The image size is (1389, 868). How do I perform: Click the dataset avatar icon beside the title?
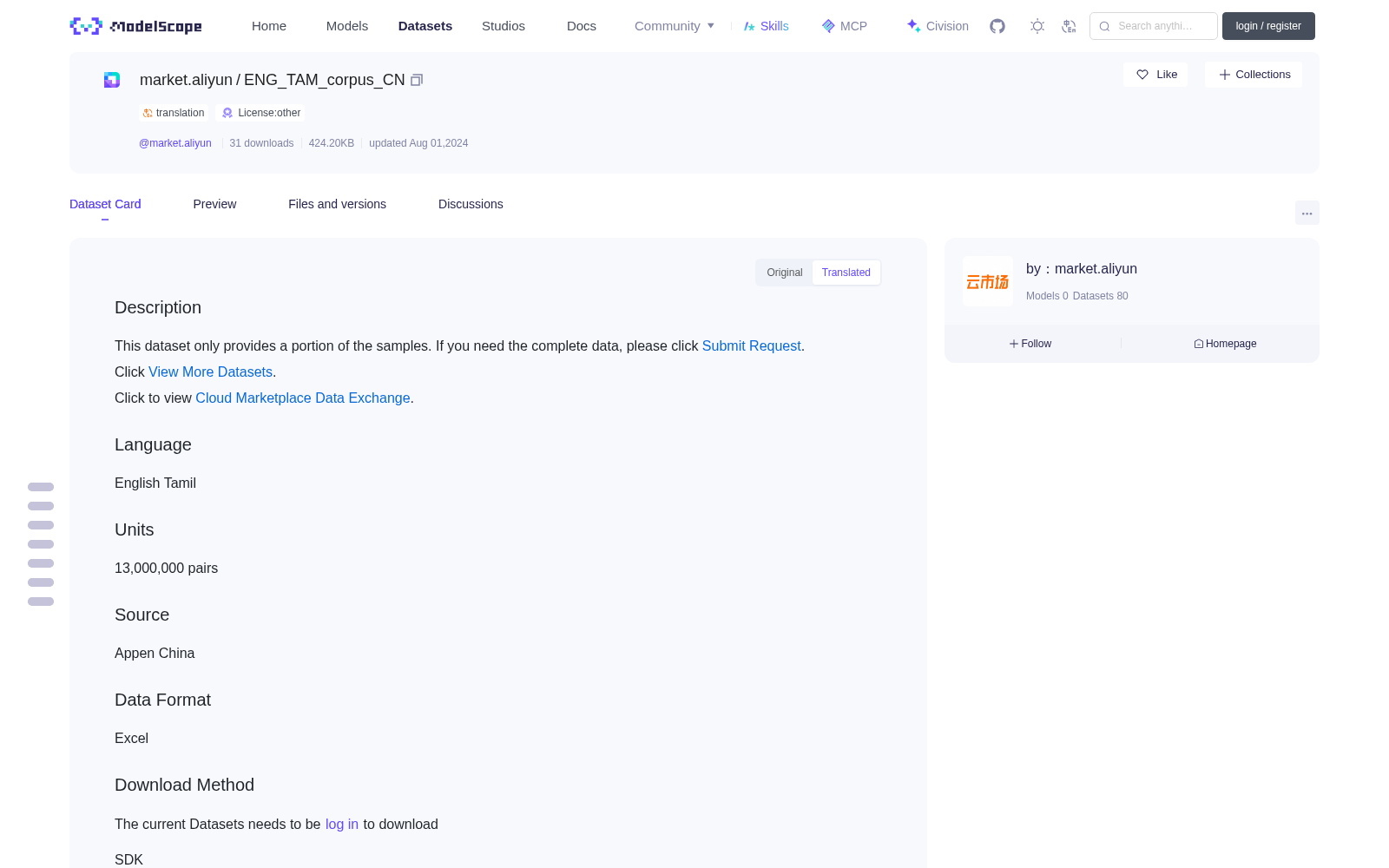(112, 80)
